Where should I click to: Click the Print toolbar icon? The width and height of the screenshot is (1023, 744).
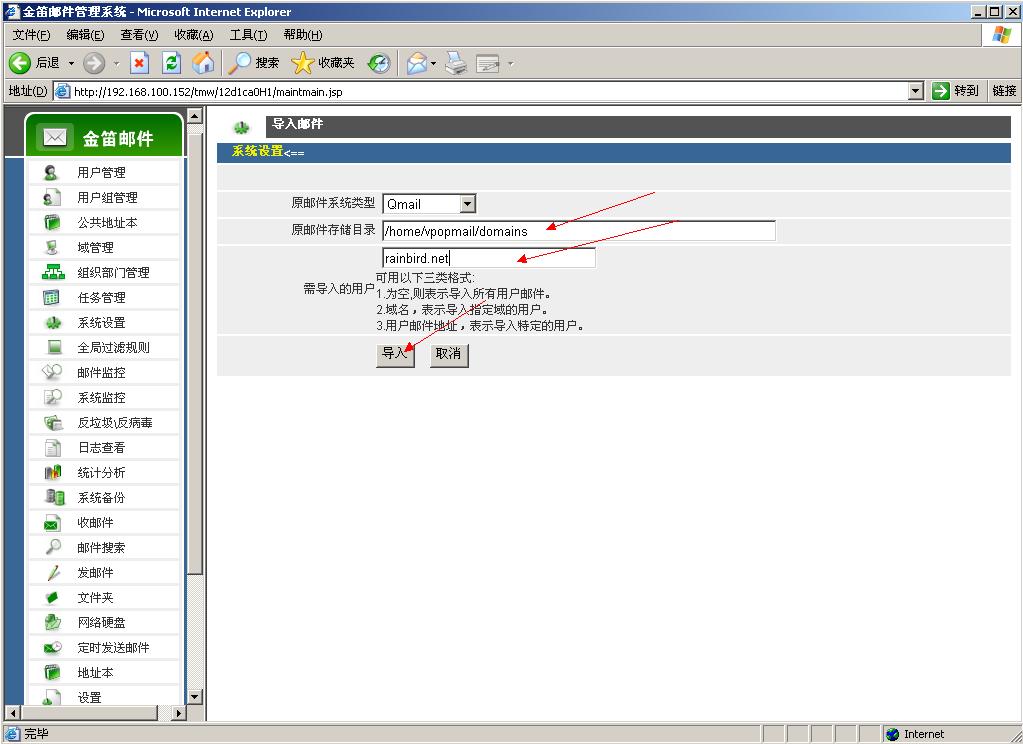tap(455, 63)
